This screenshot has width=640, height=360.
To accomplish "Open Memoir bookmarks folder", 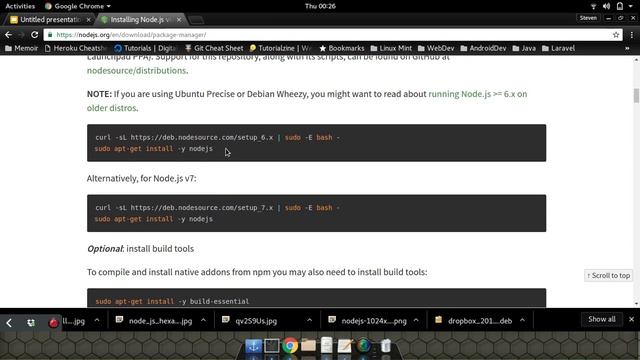I will pyautogui.click(x=21, y=48).
